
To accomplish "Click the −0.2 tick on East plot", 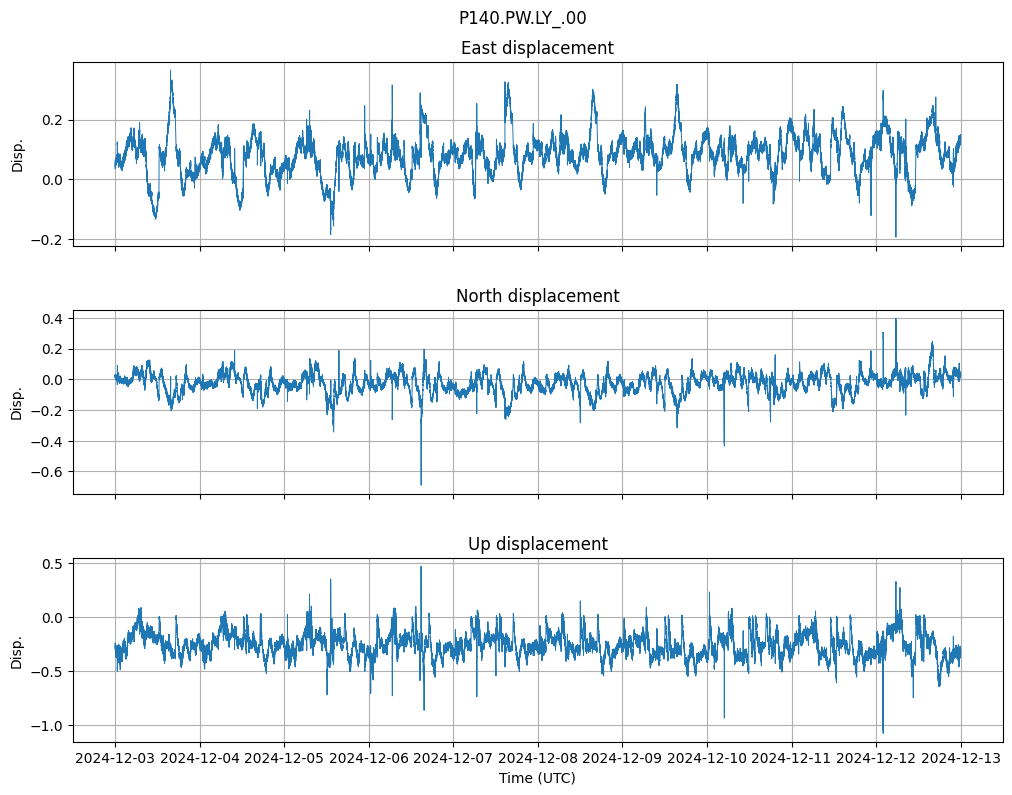I will pyautogui.click(x=48, y=240).
